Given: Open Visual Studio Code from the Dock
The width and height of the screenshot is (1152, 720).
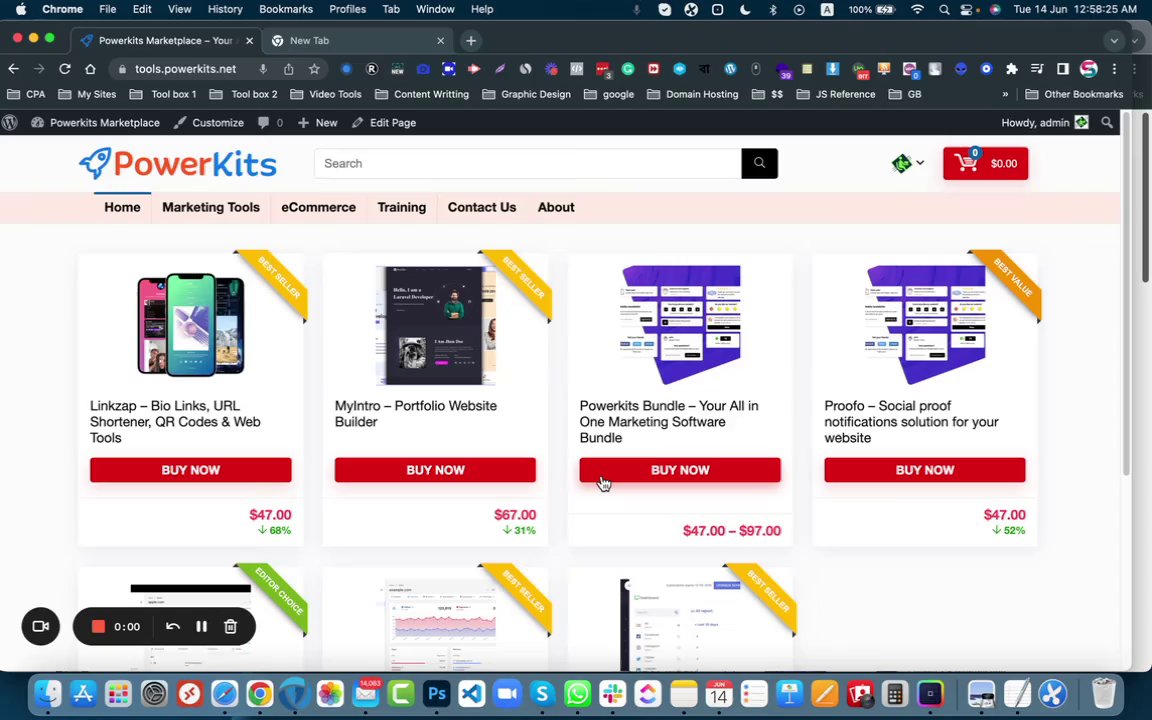Looking at the screenshot, I should coord(472,694).
